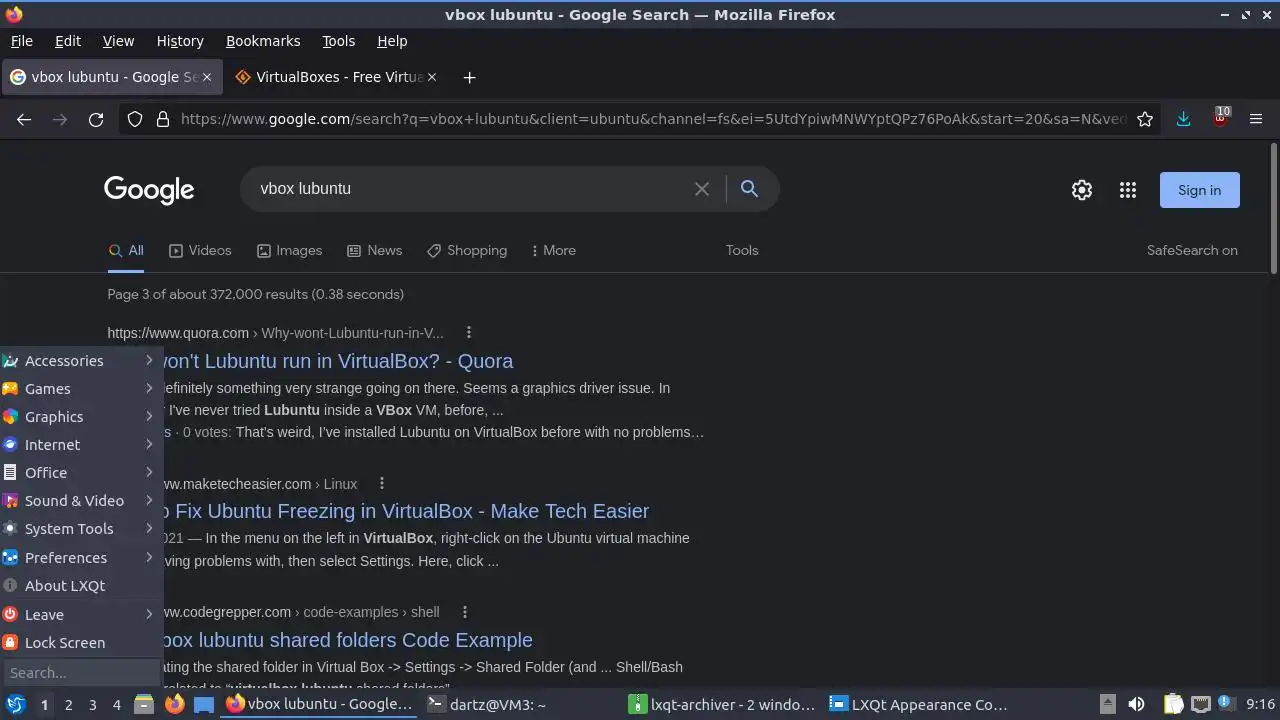Bookmark this page with the star icon

[1145, 119]
